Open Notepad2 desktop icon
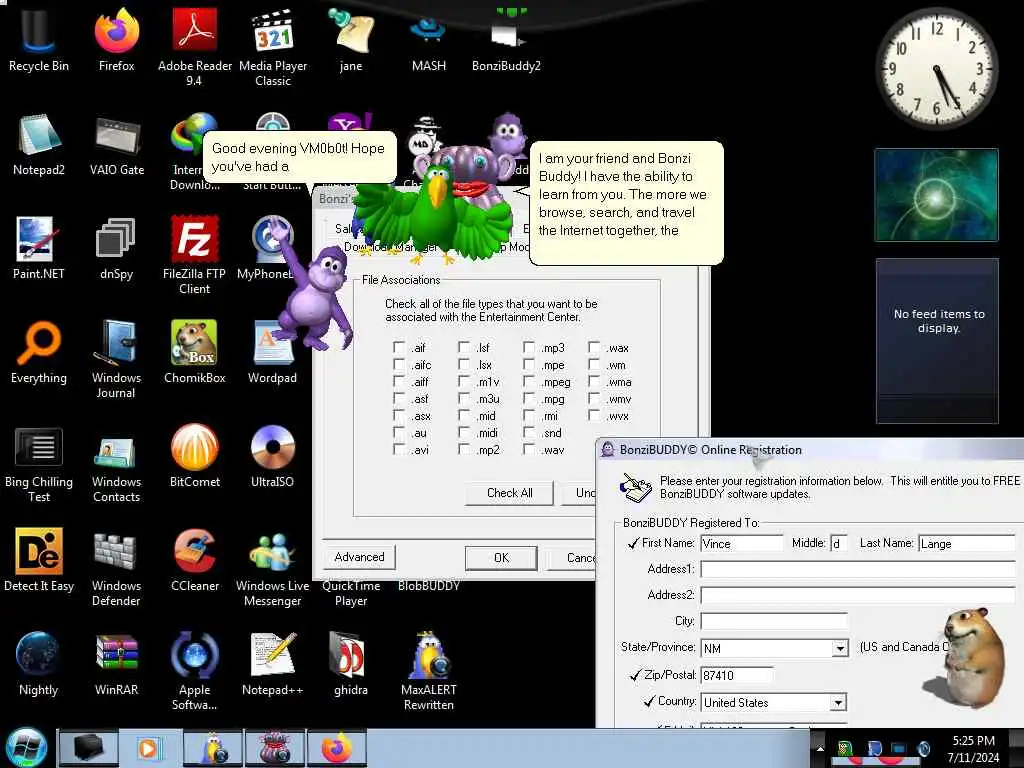Viewport: 1024px width, 768px height. click(x=39, y=145)
